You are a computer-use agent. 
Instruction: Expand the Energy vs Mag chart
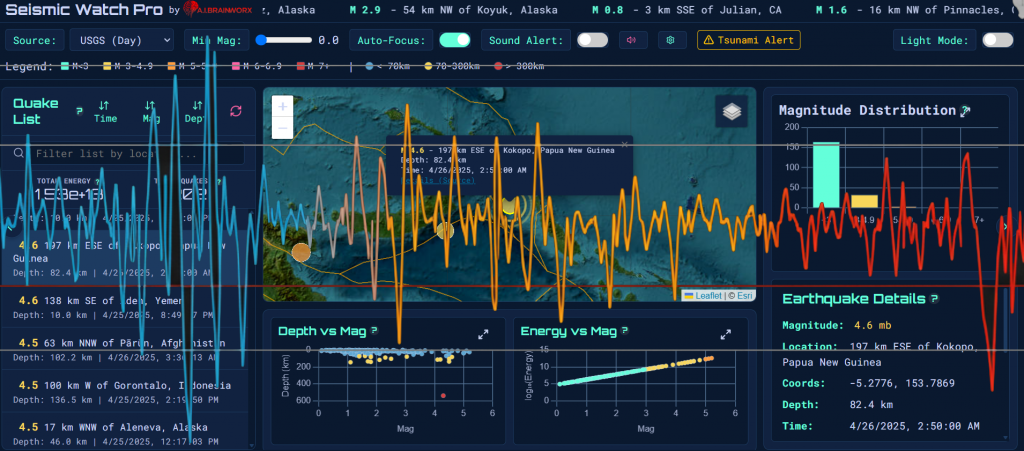point(727,335)
